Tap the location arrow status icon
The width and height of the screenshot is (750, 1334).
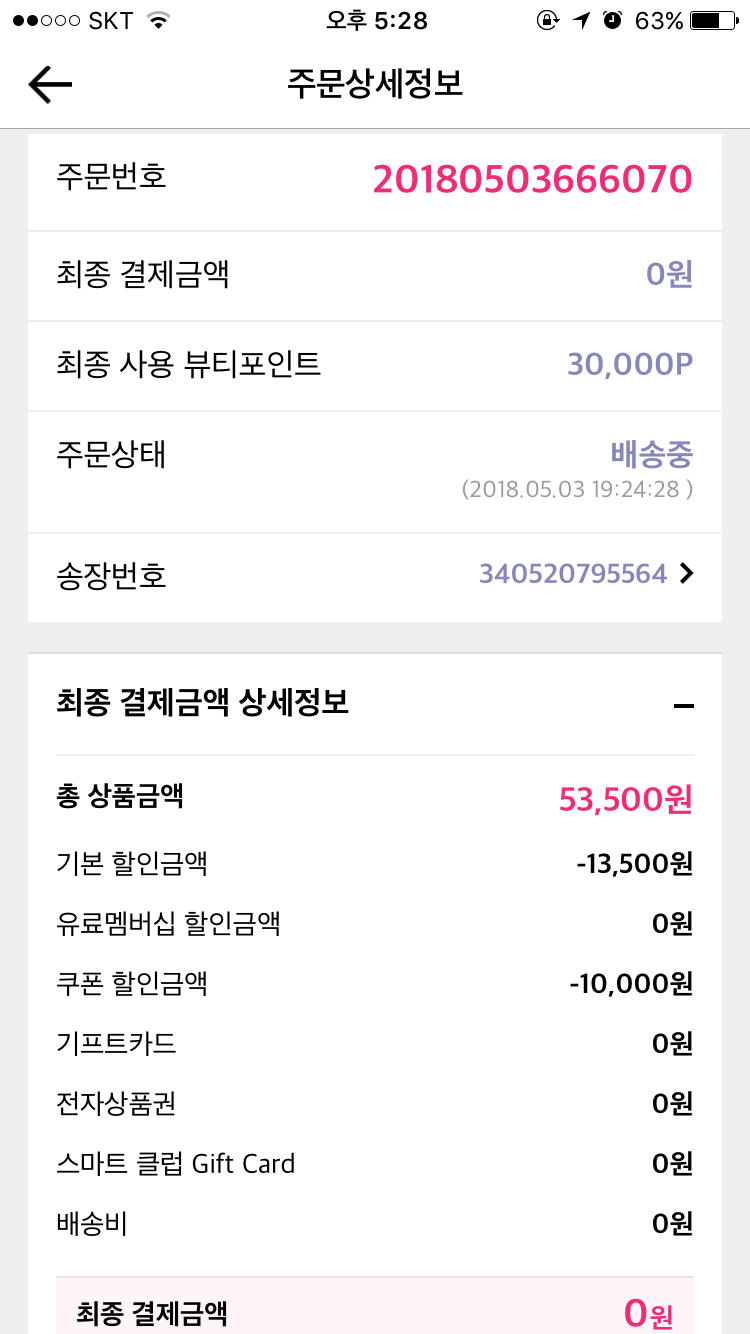(x=582, y=21)
